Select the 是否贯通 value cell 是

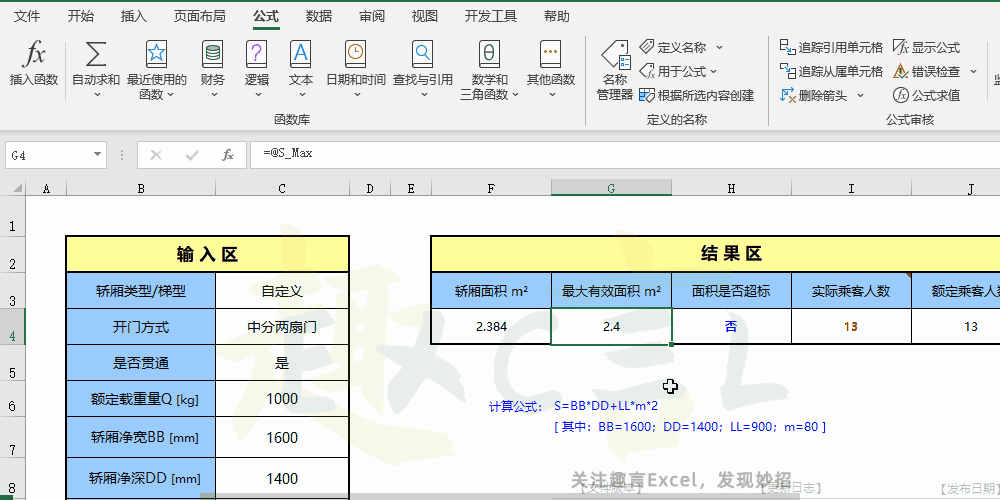tap(282, 364)
